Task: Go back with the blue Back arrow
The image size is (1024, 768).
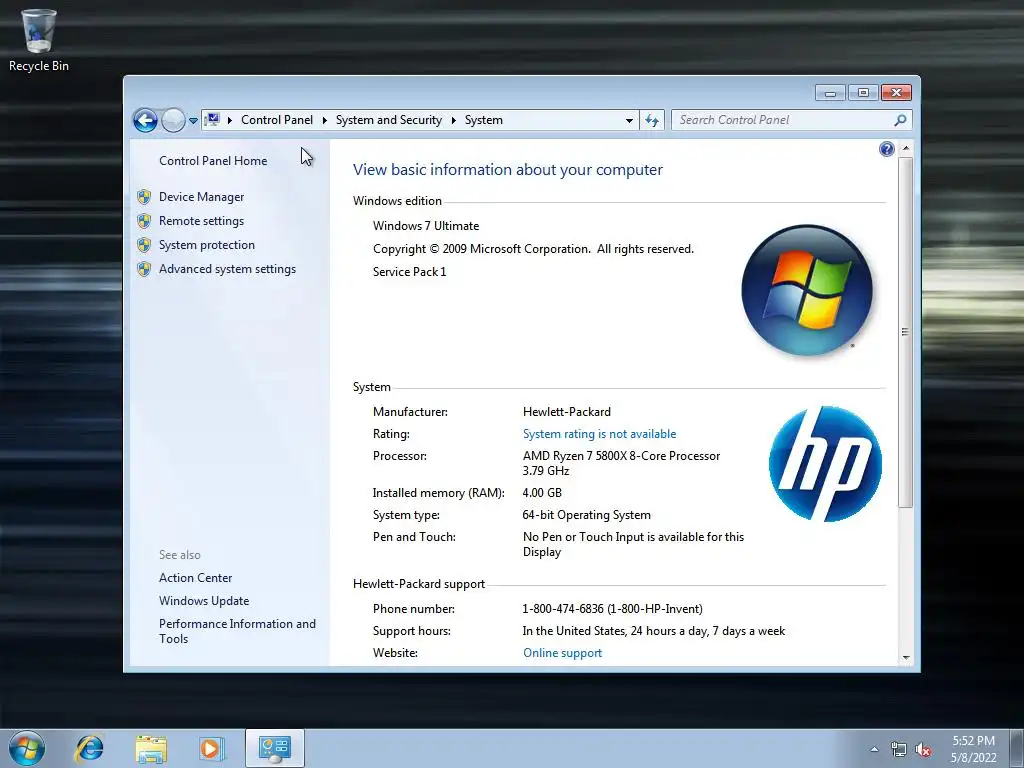Action: click(145, 120)
